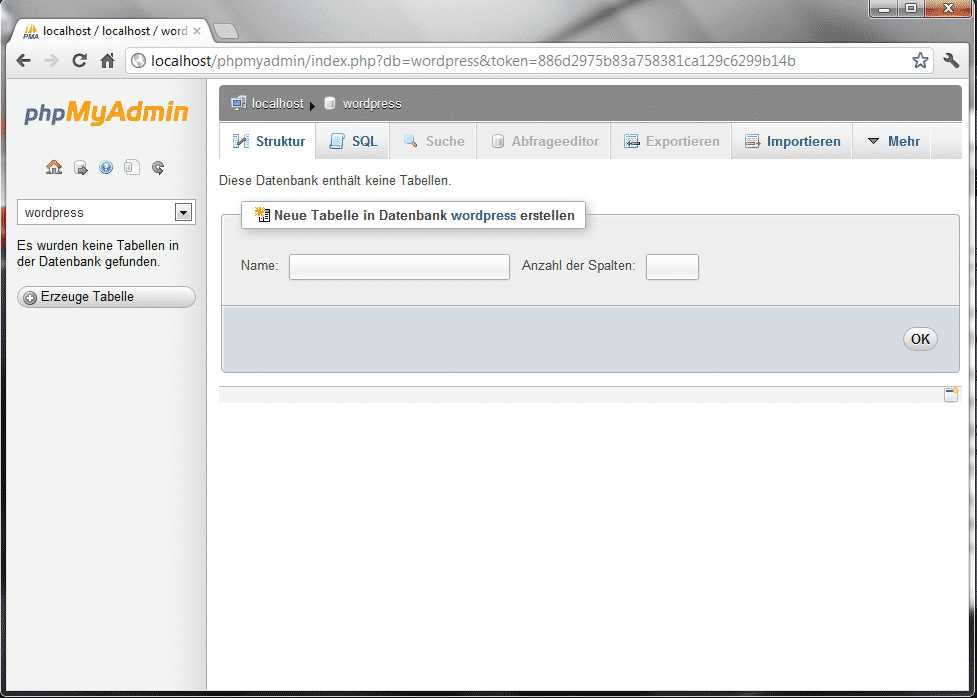Image resolution: width=977 pixels, height=698 pixels.
Task: Expand the wordpress database dropdown
Action: click(x=183, y=213)
